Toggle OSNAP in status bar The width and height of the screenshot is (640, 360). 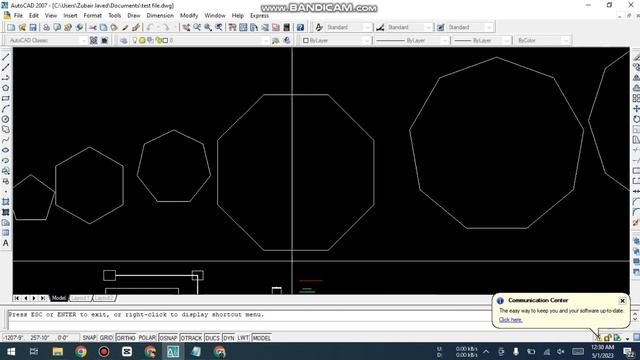168,338
